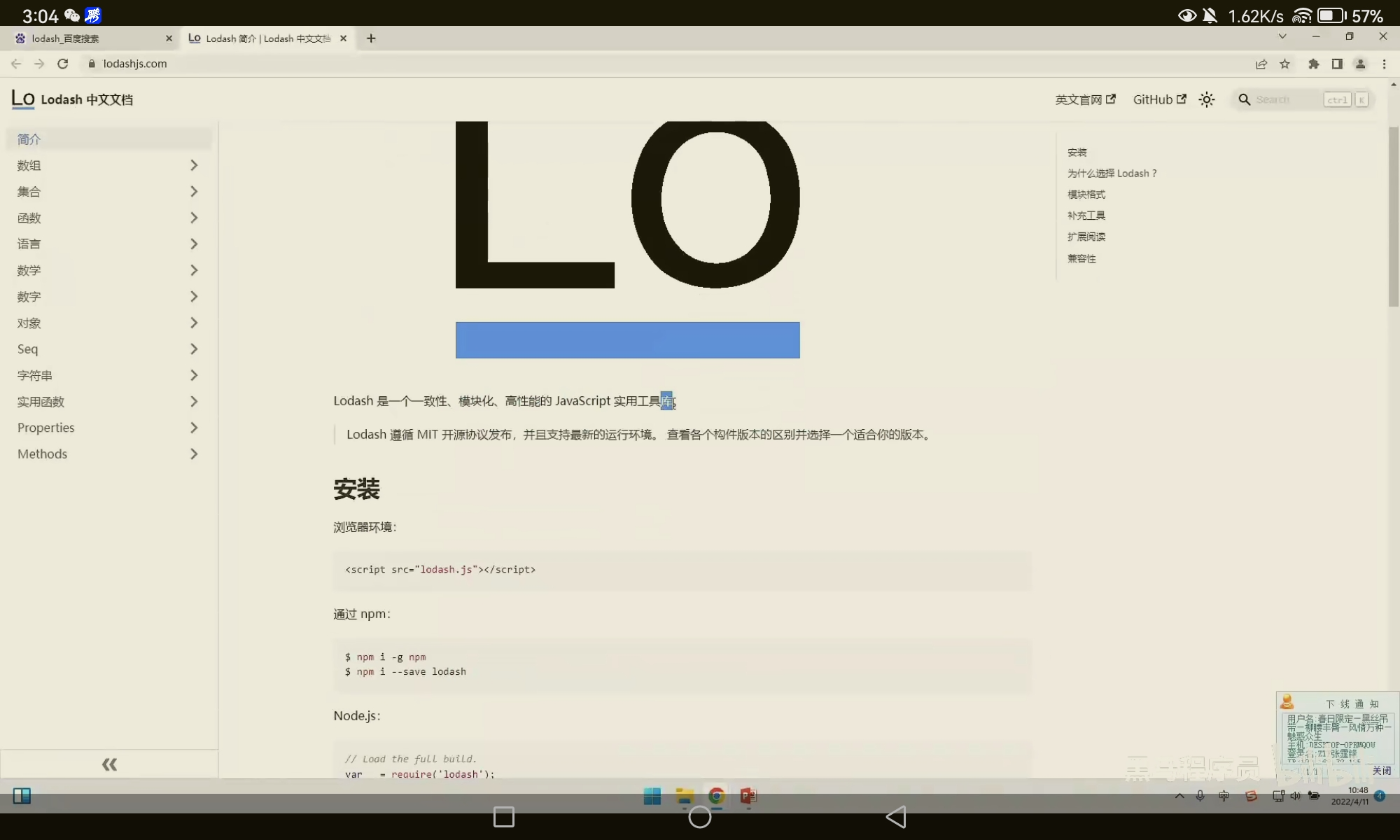Select 简介 in the left sidebar
The height and width of the screenshot is (840, 1400).
(29, 139)
